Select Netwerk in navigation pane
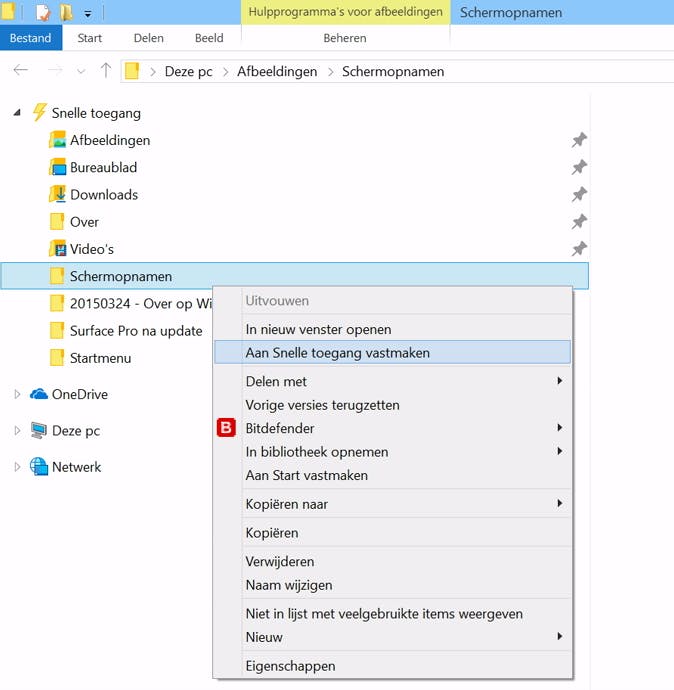The width and height of the screenshot is (674, 690). [77, 467]
